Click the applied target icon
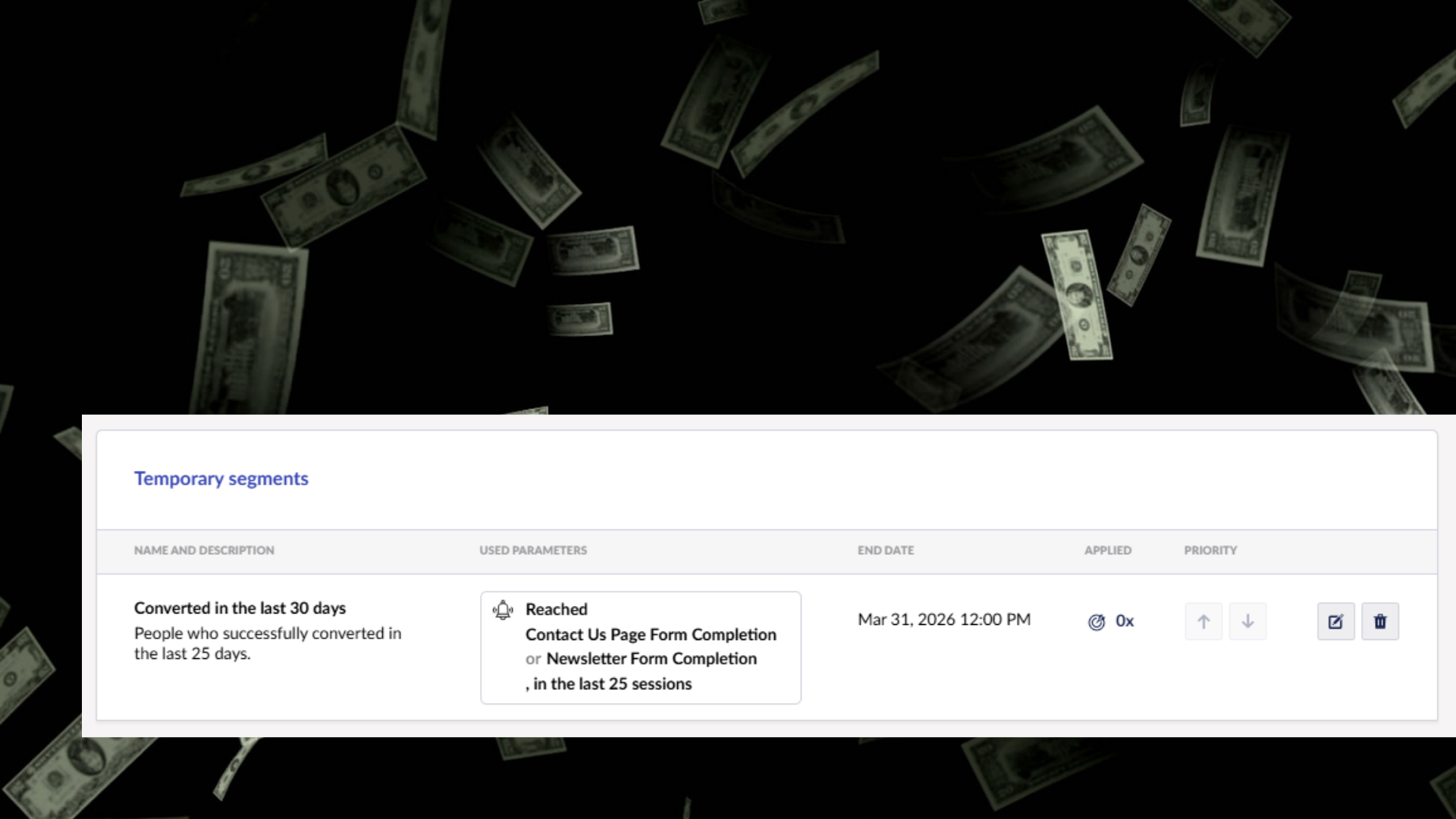 (1097, 622)
